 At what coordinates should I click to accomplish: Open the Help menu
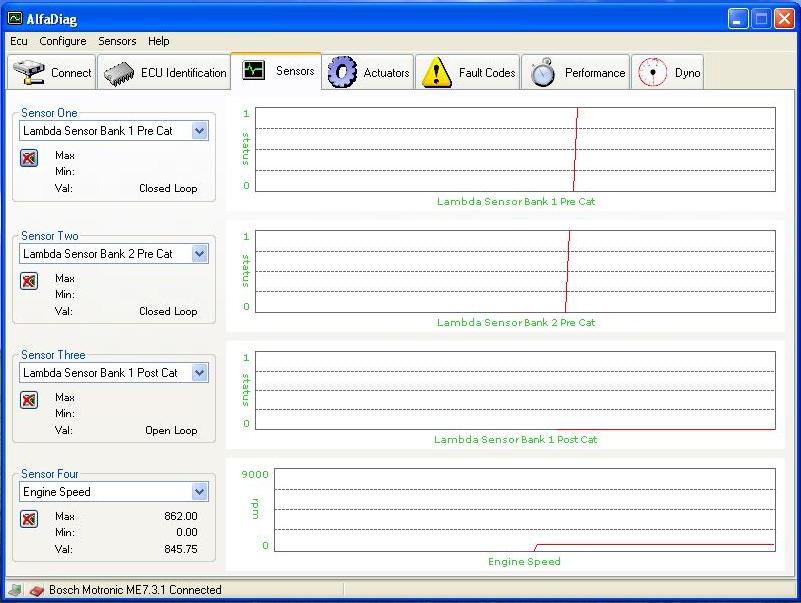point(158,41)
